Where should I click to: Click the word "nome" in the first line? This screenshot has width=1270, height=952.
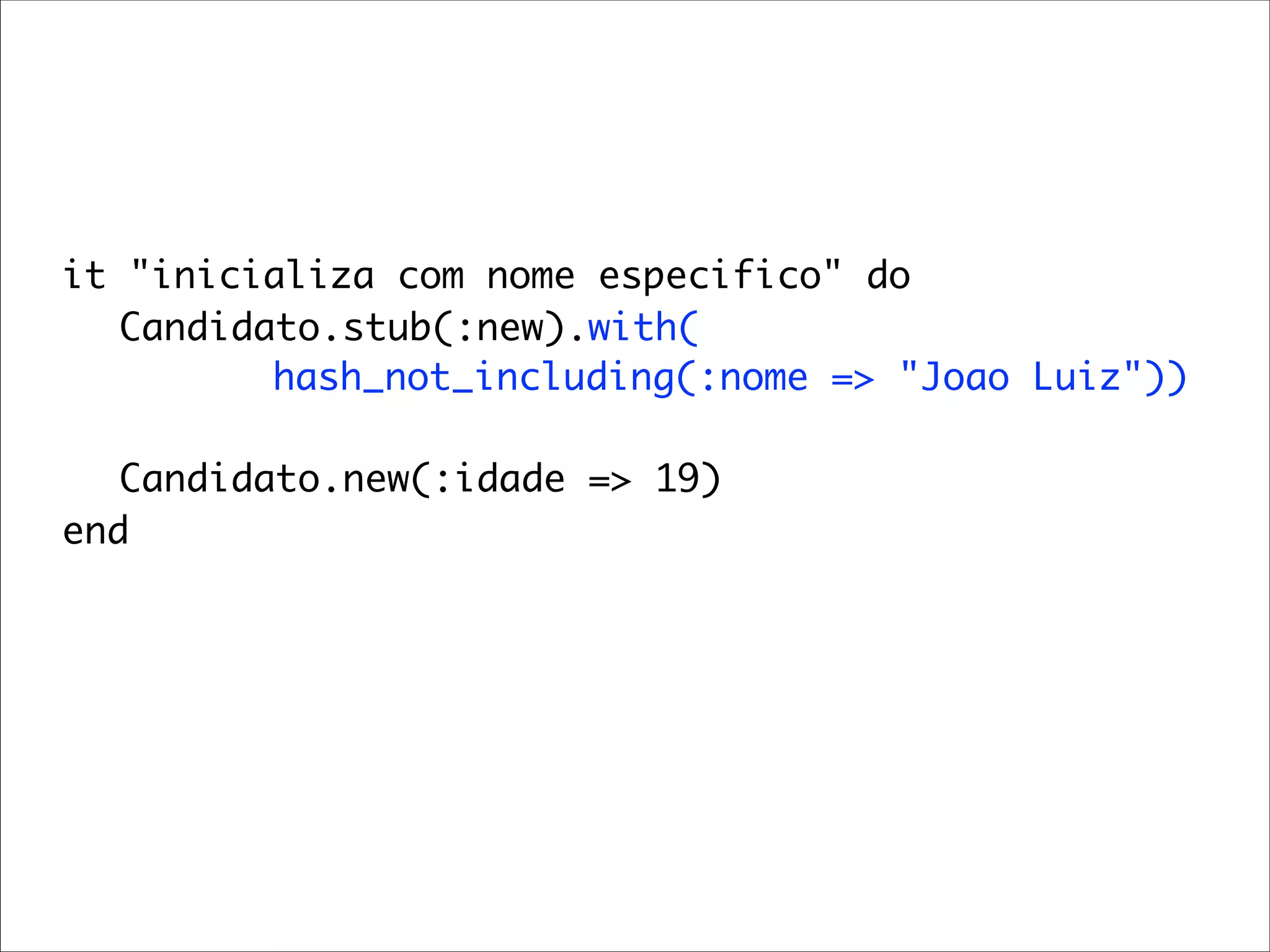[530, 276]
